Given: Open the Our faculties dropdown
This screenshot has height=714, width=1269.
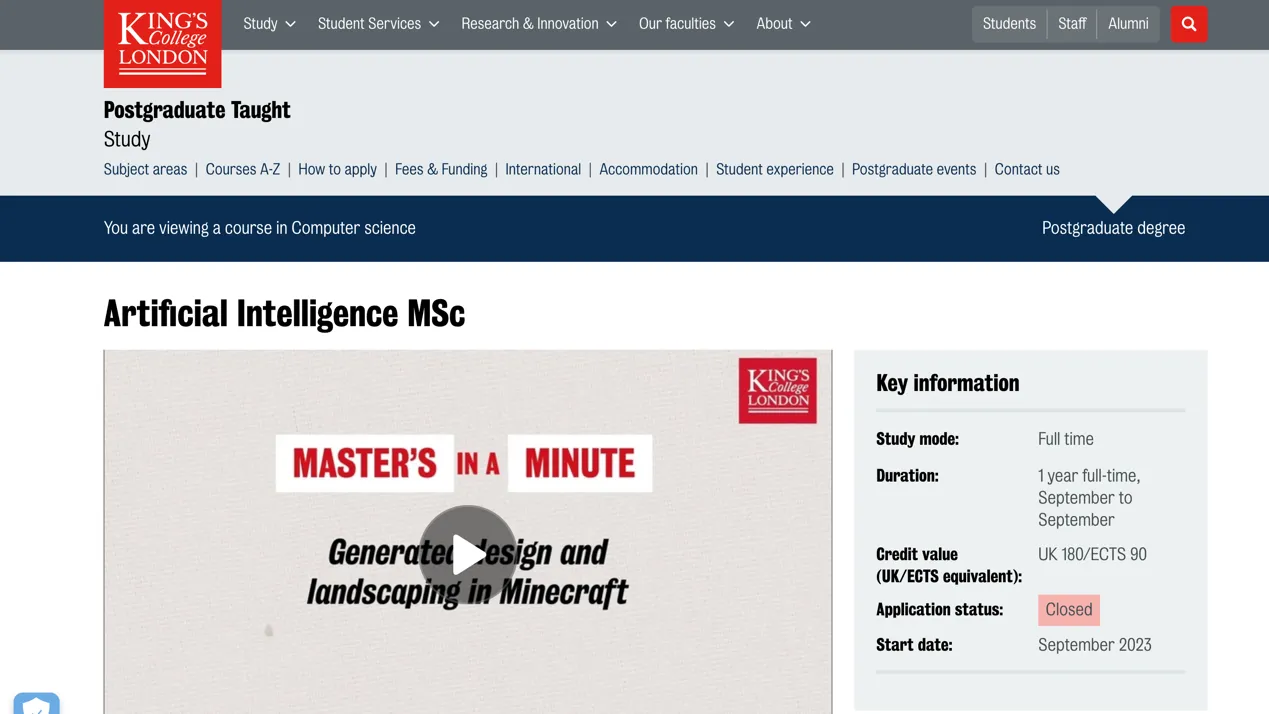Looking at the screenshot, I should 686,24.
